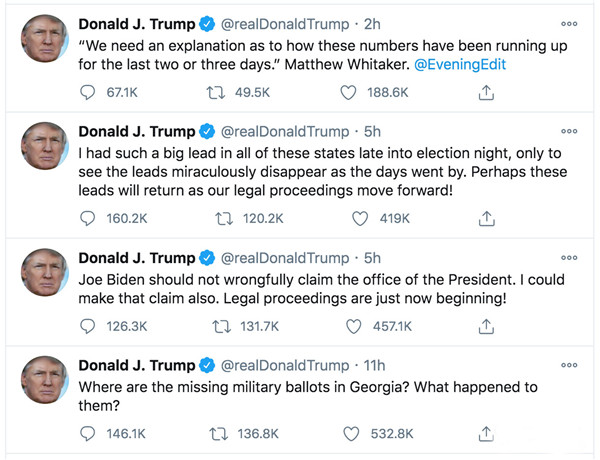Open more options on Matthew Whitaker tweet

point(569,22)
